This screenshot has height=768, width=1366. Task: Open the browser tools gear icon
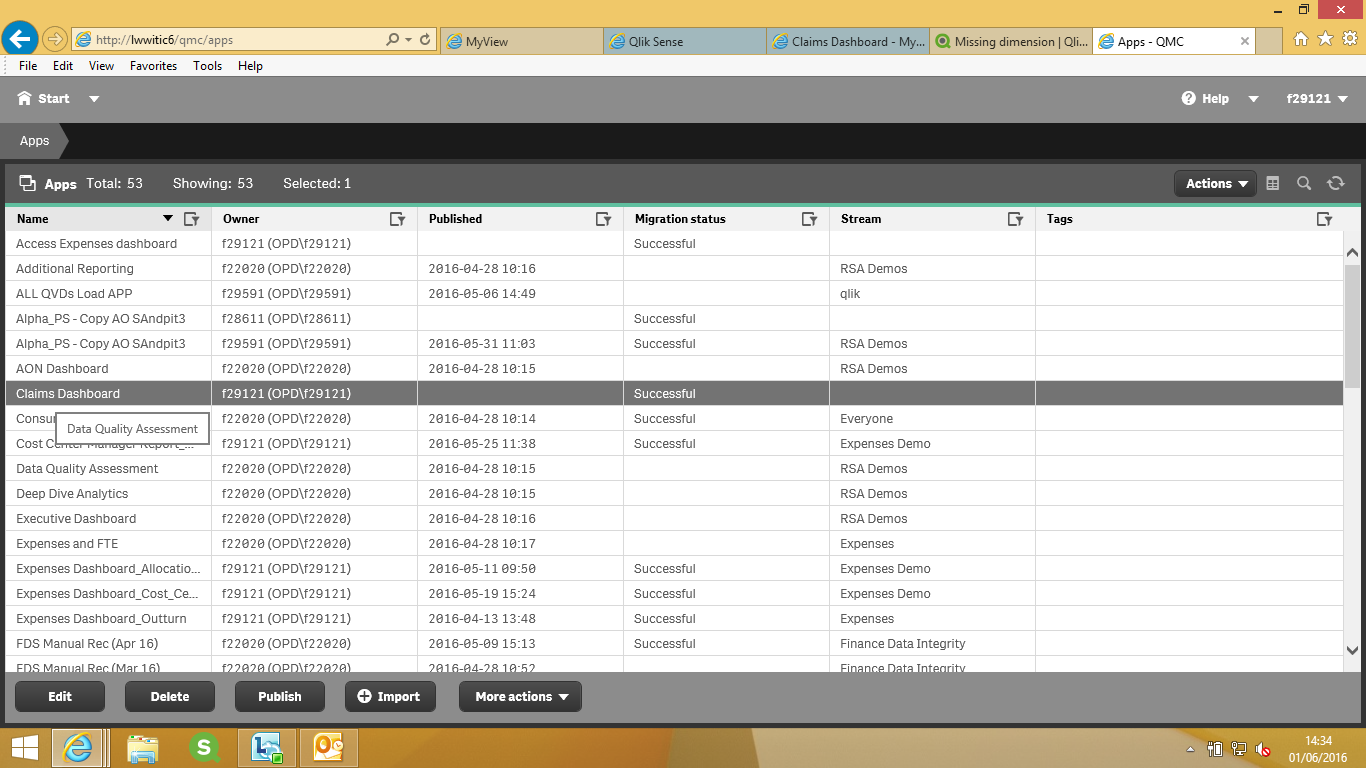pyautogui.click(x=1349, y=39)
